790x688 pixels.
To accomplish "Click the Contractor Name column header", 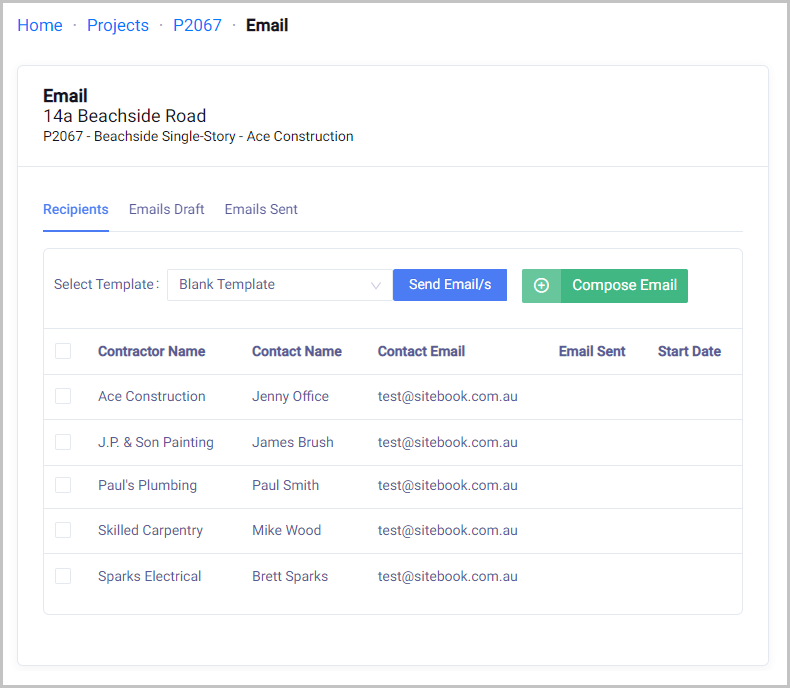I will point(151,351).
